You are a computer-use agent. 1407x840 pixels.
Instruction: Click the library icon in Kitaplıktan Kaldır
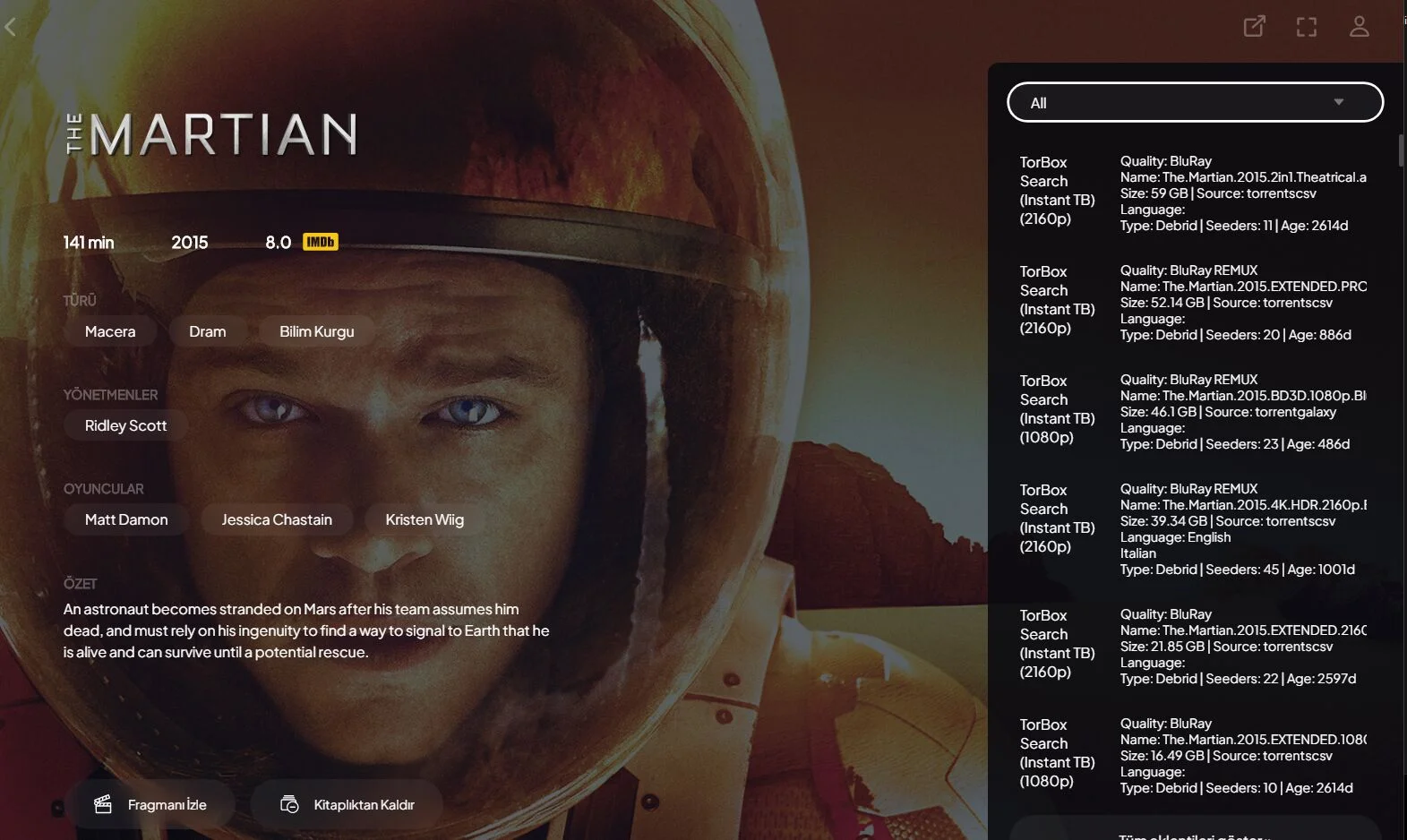coord(289,804)
